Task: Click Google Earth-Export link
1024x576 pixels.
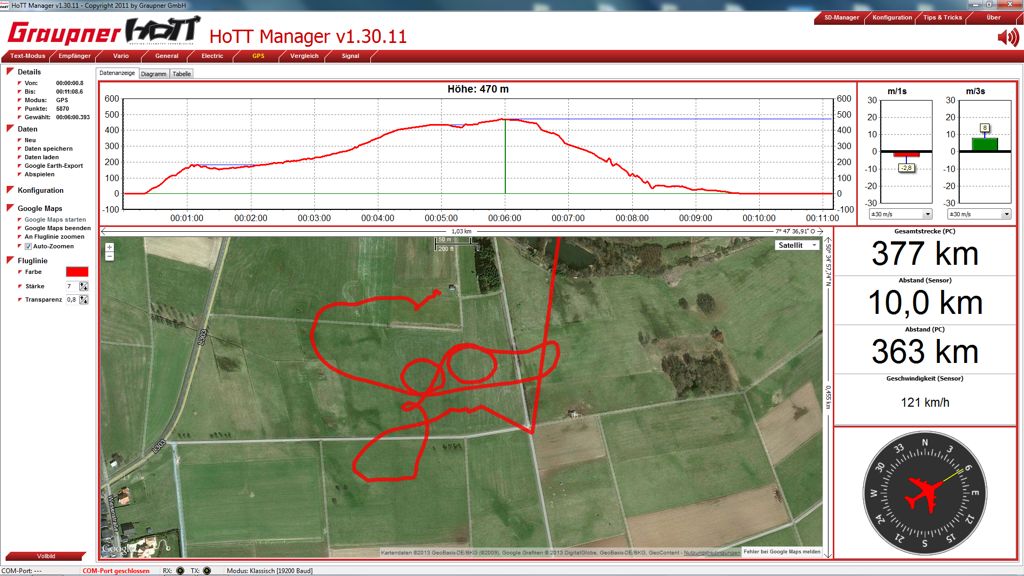Action: point(54,165)
